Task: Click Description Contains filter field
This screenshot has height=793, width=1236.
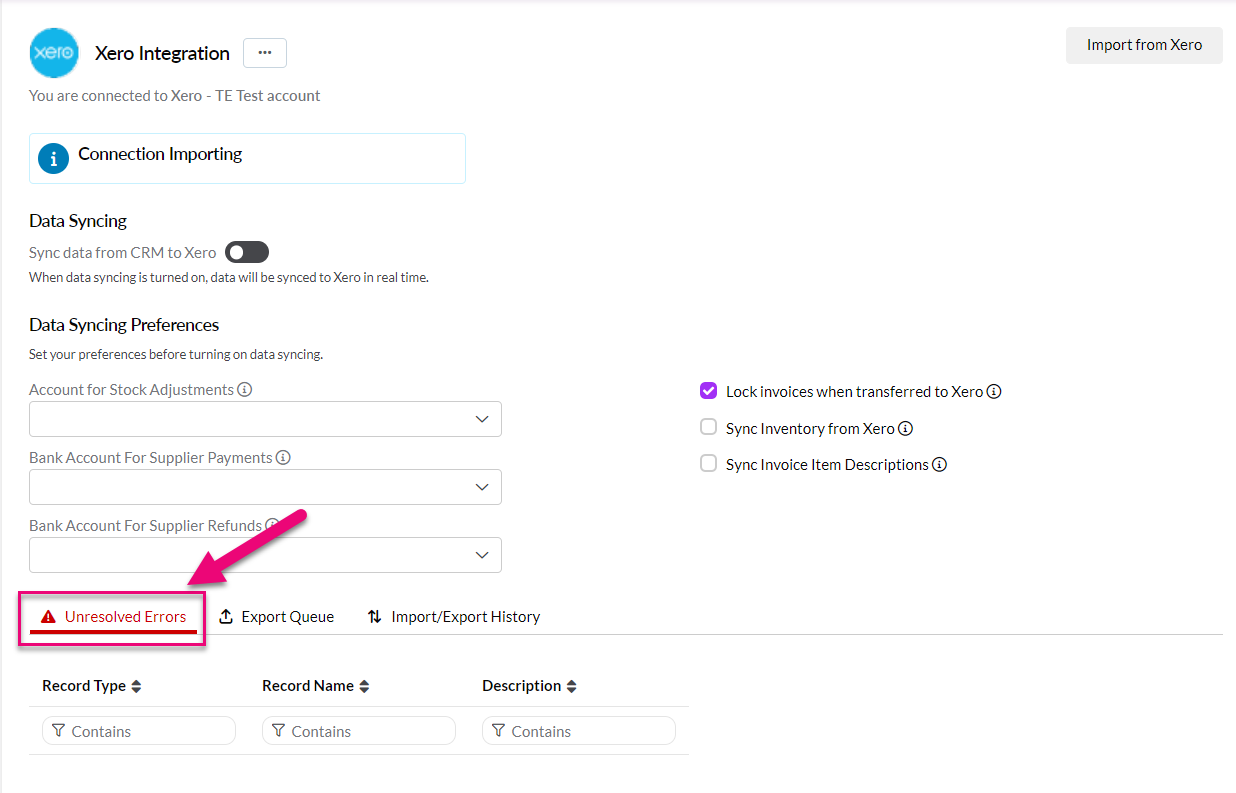Action: point(579,731)
